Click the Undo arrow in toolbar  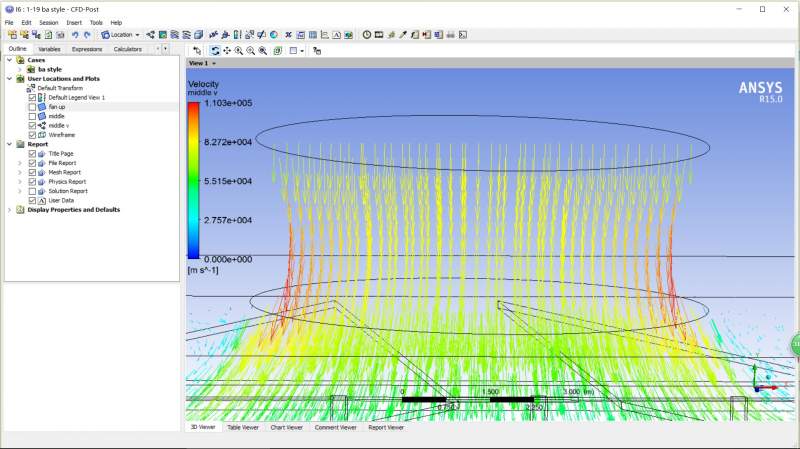[73, 35]
